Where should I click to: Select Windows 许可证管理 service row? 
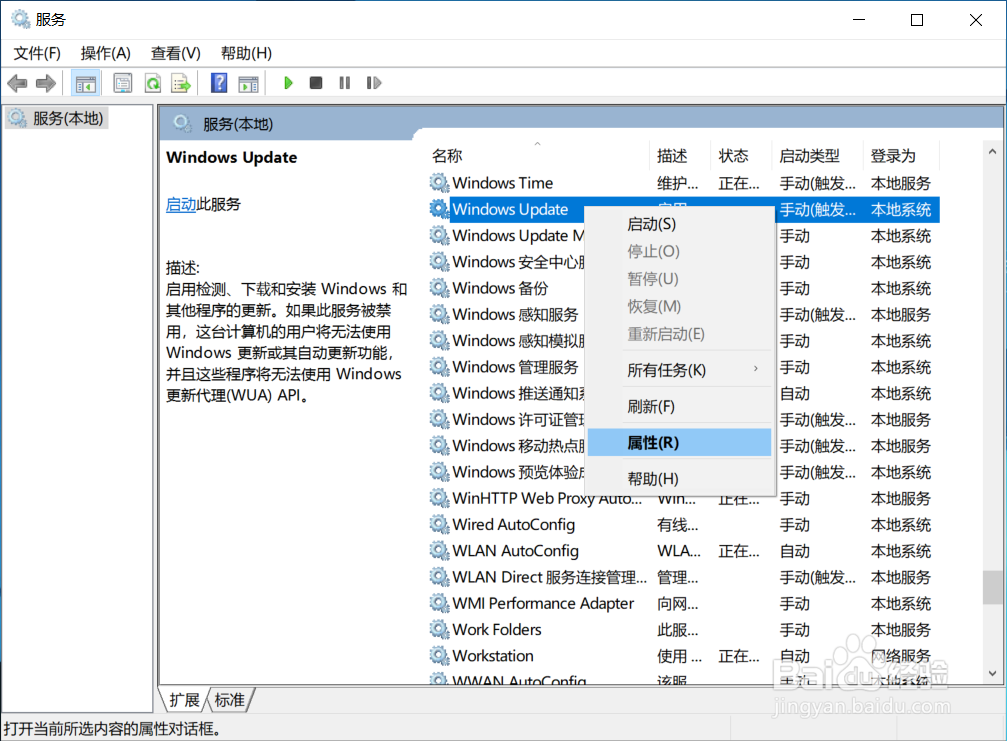click(684, 420)
